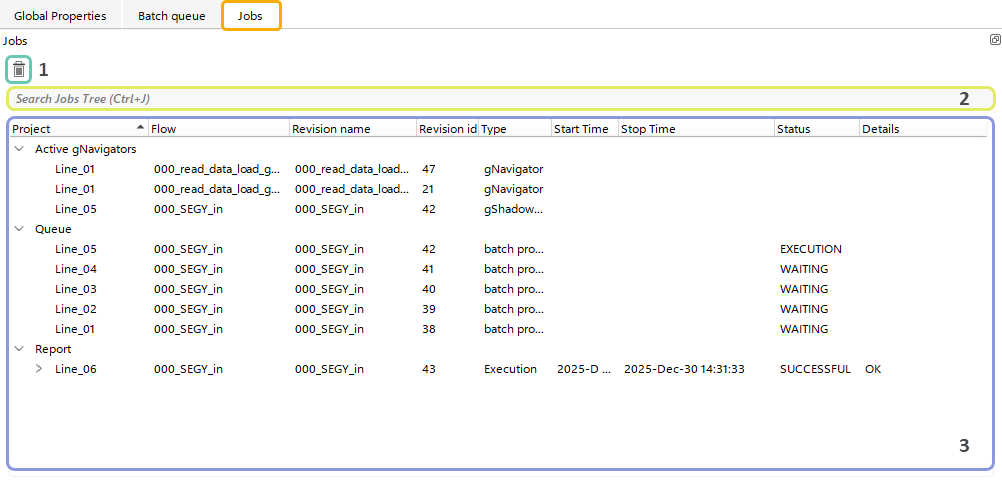Click the float panel icon at top right
1002x485 pixels.
tap(994, 40)
